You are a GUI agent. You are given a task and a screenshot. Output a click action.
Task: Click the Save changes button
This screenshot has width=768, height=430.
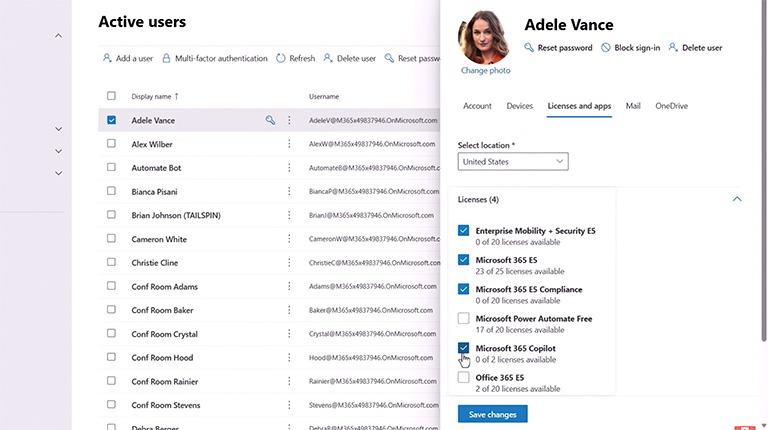tap(492, 414)
